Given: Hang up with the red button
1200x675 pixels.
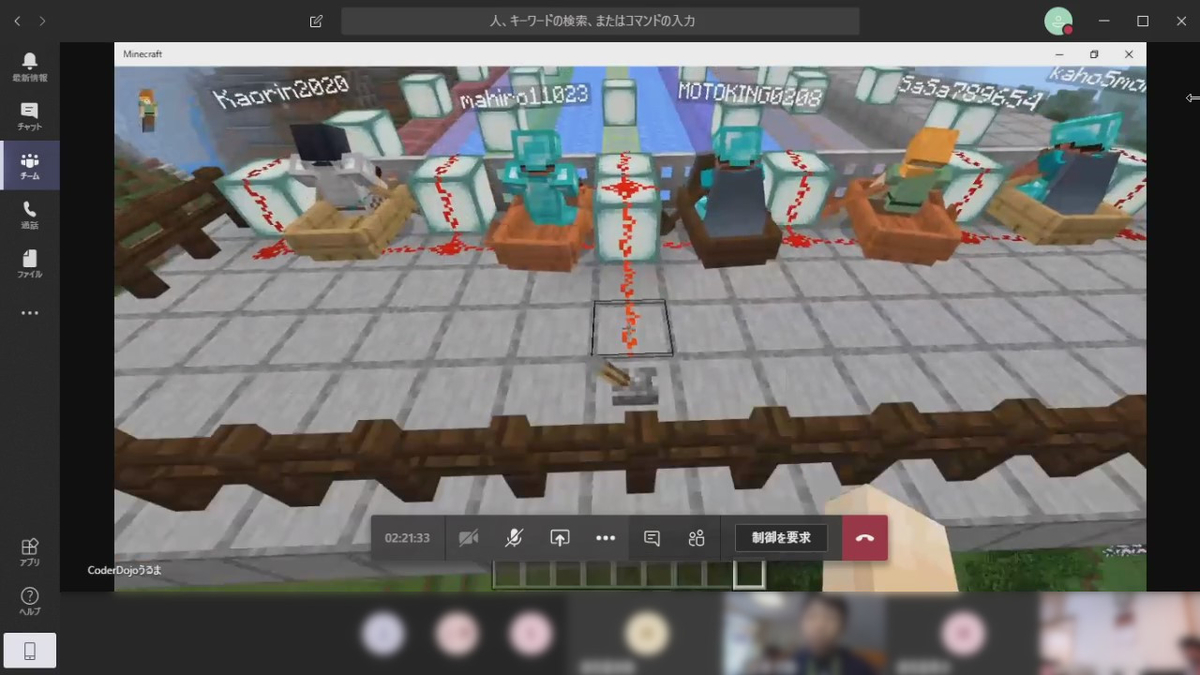Looking at the screenshot, I should point(865,538).
